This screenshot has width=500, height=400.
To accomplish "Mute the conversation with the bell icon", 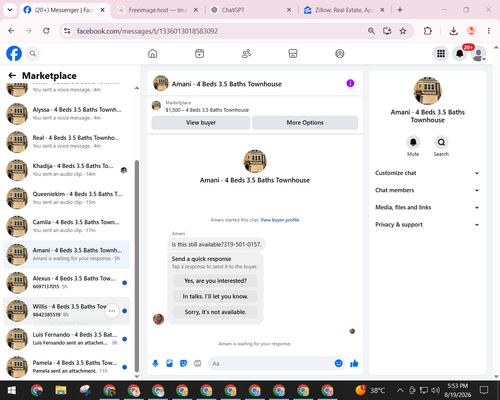I will tap(413, 143).
